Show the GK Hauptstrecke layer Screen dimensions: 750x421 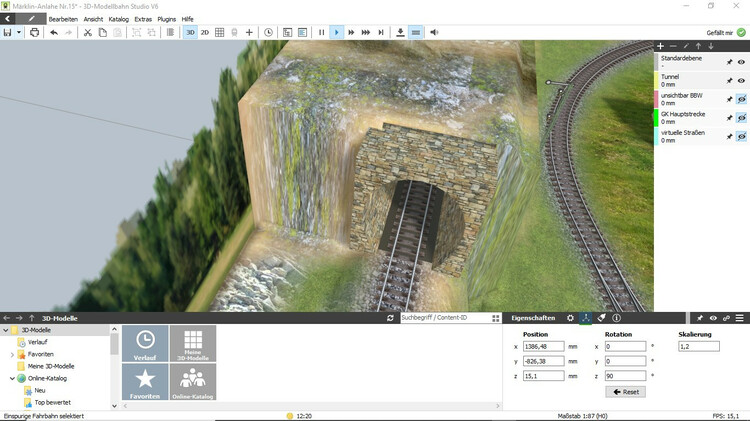(x=742, y=117)
